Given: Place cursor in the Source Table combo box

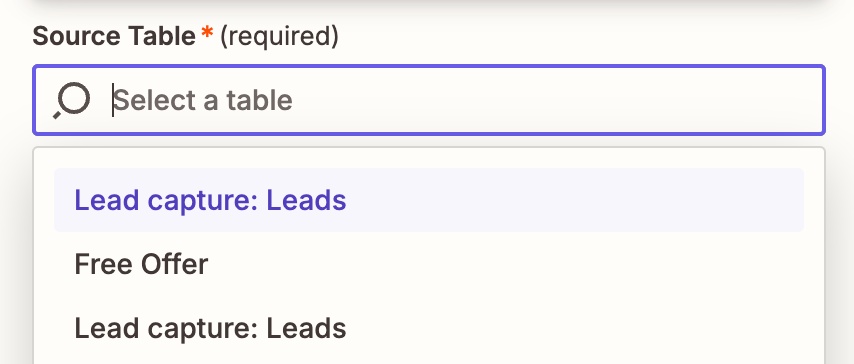Looking at the screenshot, I should click(x=429, y=100).
